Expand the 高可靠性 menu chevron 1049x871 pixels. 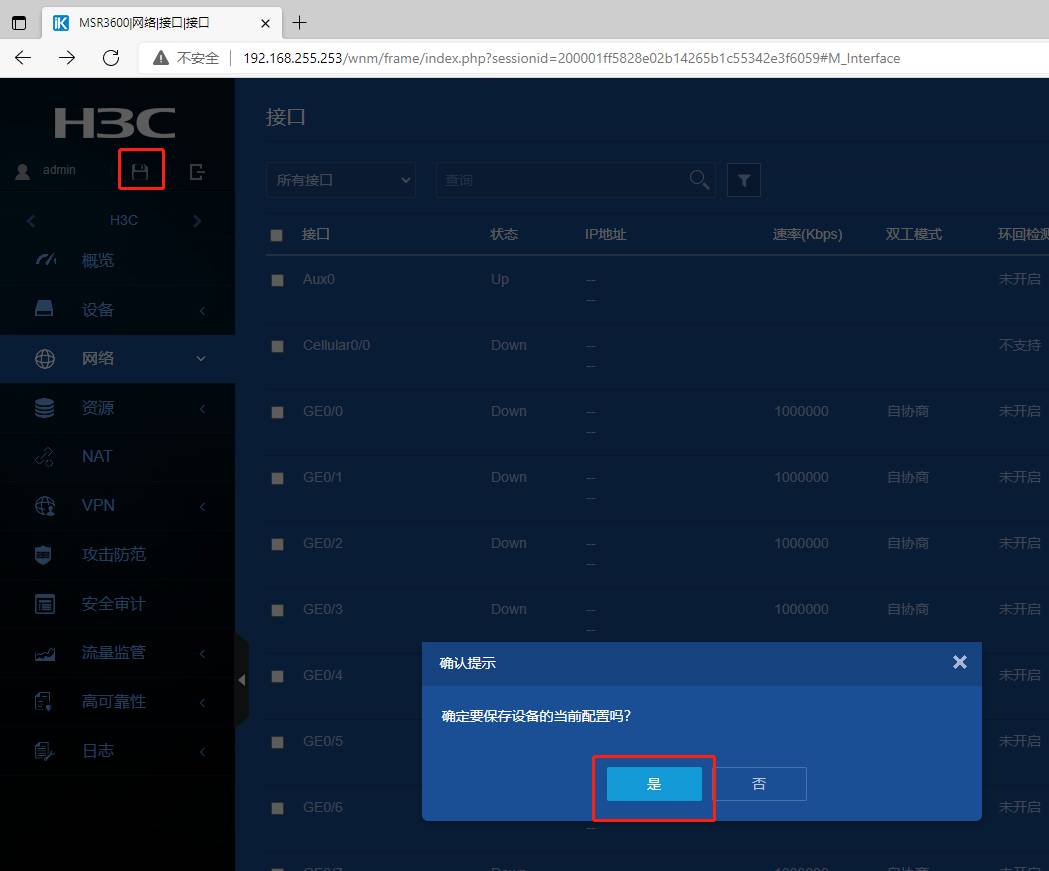point(202,702)
